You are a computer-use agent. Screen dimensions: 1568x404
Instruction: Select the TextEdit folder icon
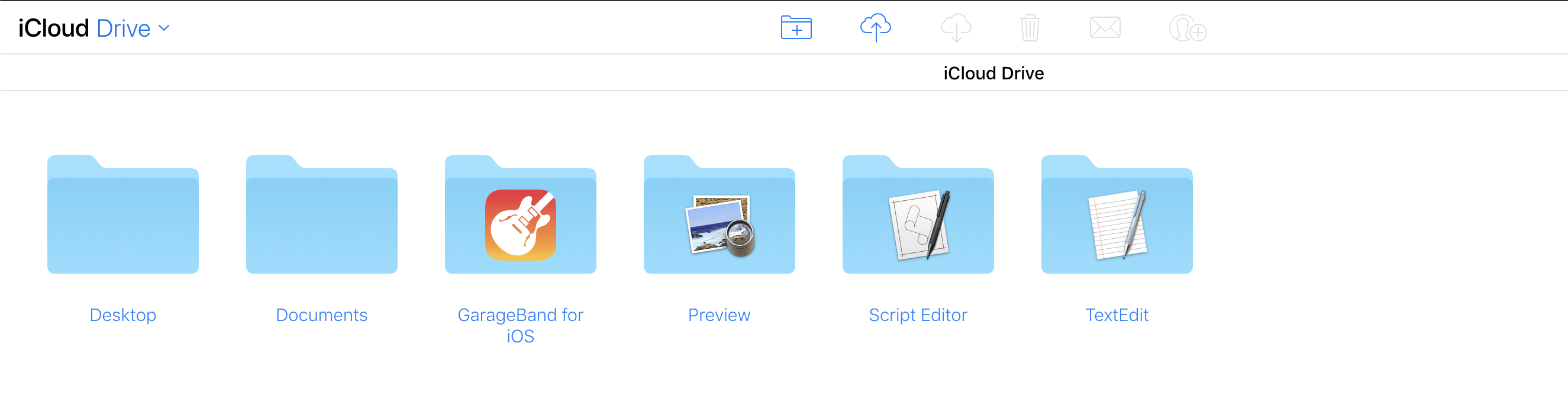[x=1117, y=214]
